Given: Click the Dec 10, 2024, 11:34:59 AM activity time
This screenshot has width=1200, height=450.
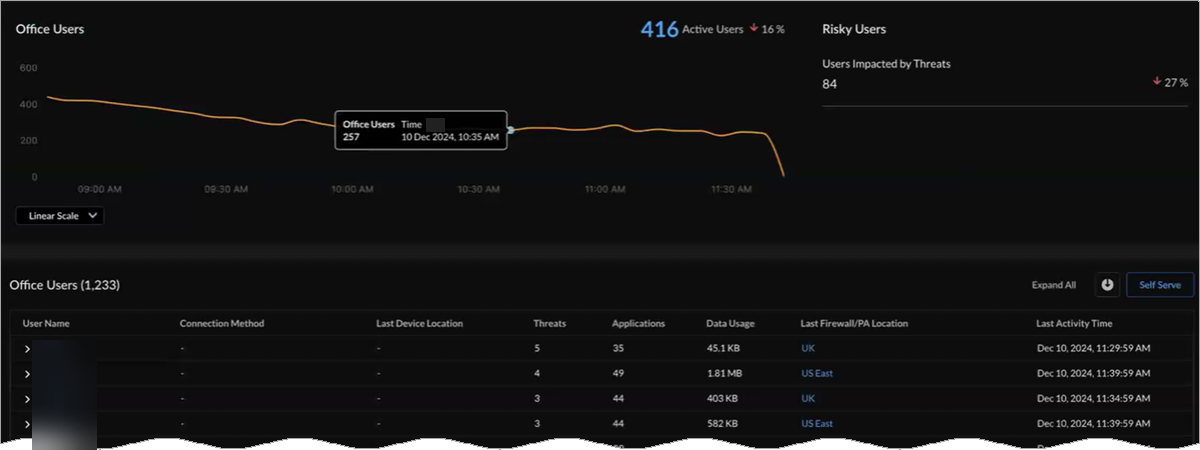Looking at the screenshot, I should 1094,398.
